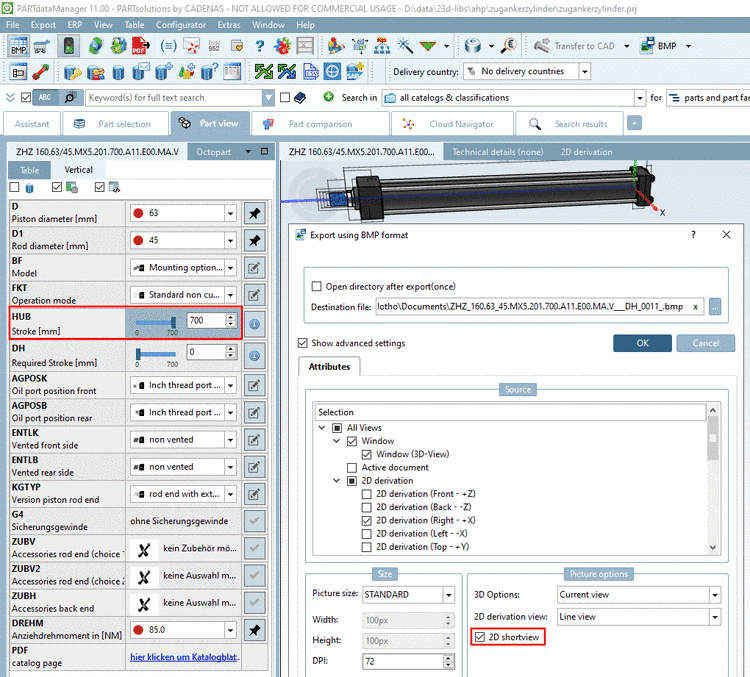Click the BMP export toolbar button

coord(659,46)
